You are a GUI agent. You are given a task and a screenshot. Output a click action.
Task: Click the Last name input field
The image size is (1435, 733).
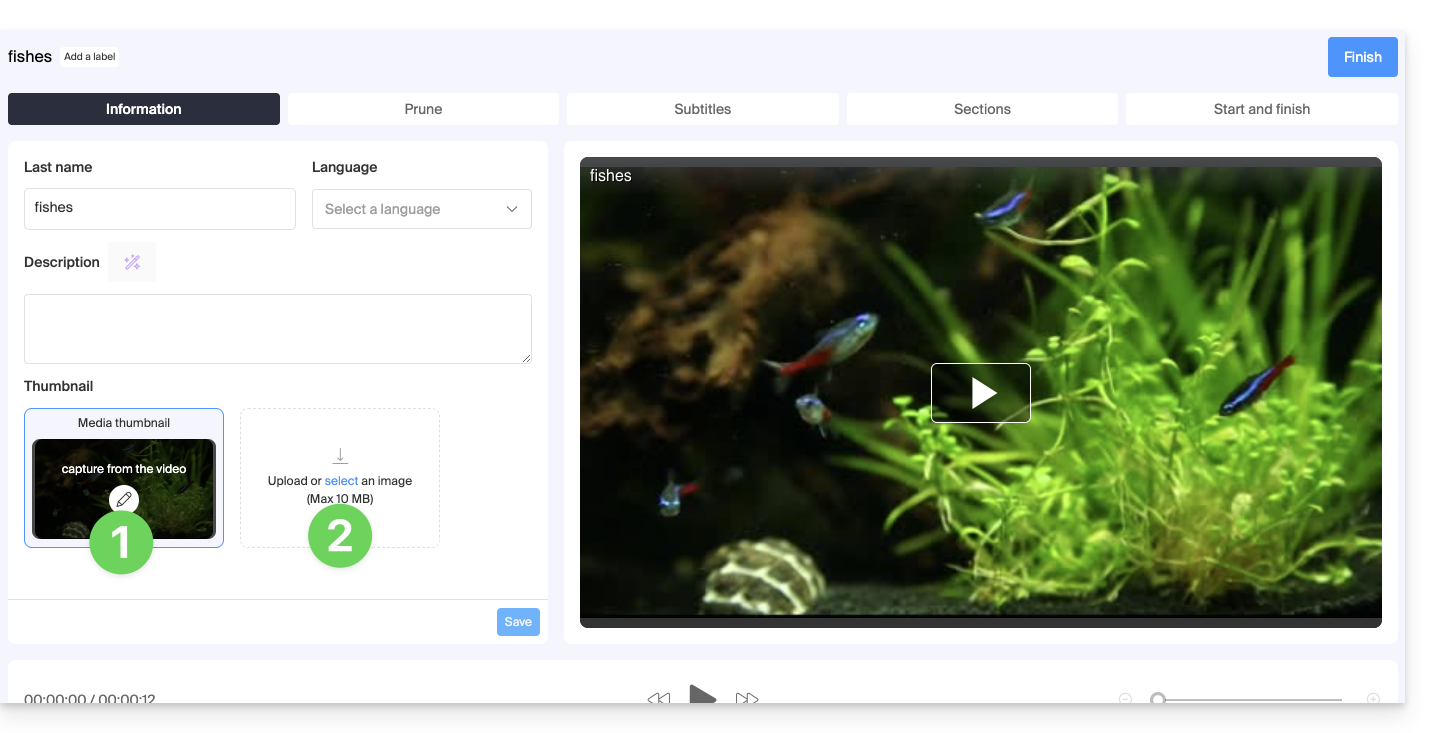click(160, 208)
